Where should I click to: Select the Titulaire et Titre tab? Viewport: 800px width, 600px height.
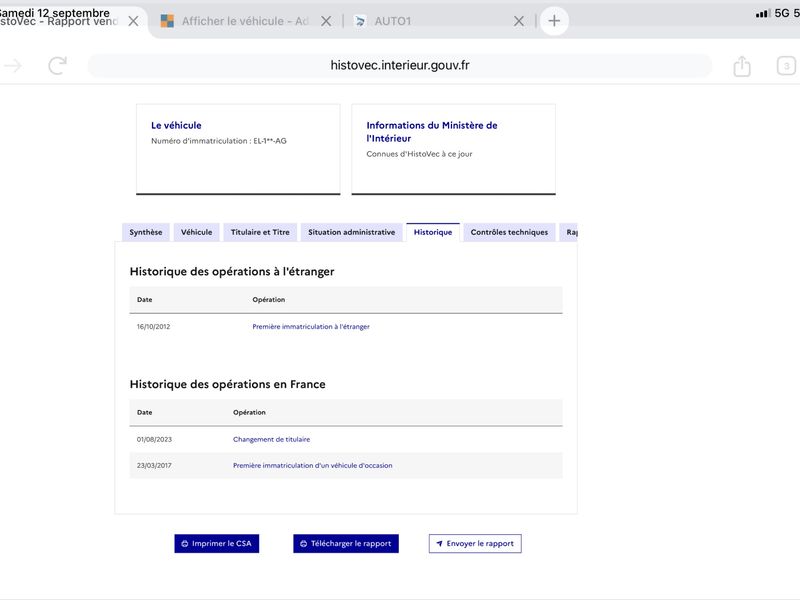pos(260,232)
